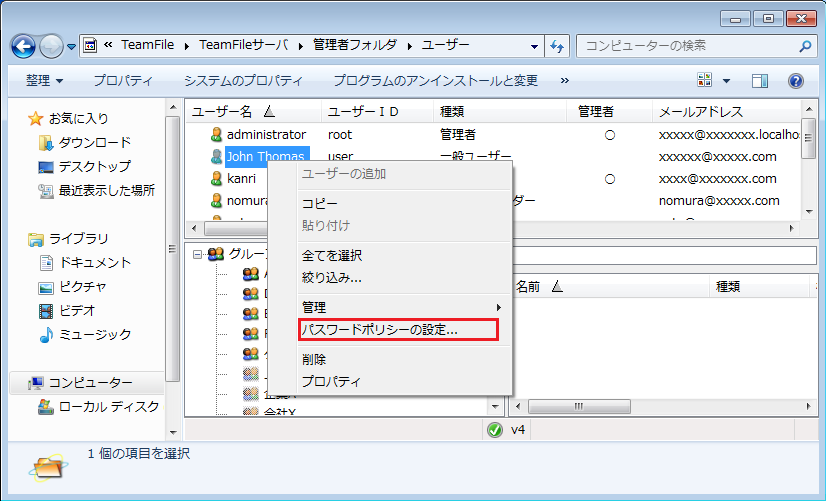Click the green check status icon
The width and height of the screenshot is (826, 501).
coord(494,430)
